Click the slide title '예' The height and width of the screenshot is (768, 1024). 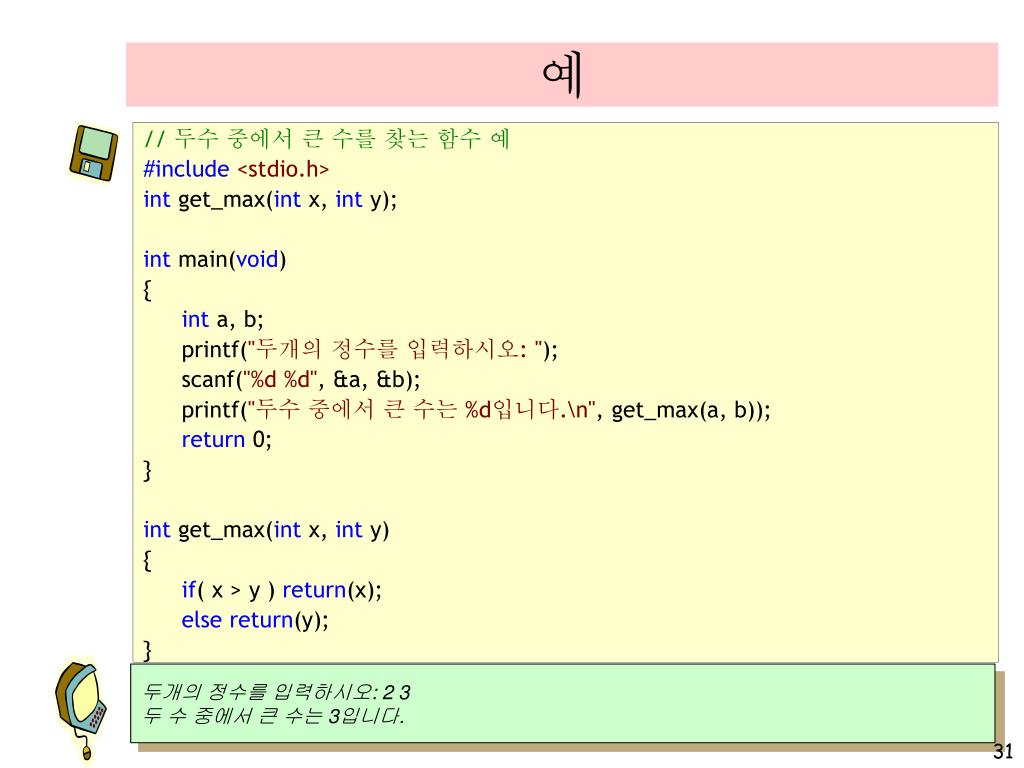[562, 75]
